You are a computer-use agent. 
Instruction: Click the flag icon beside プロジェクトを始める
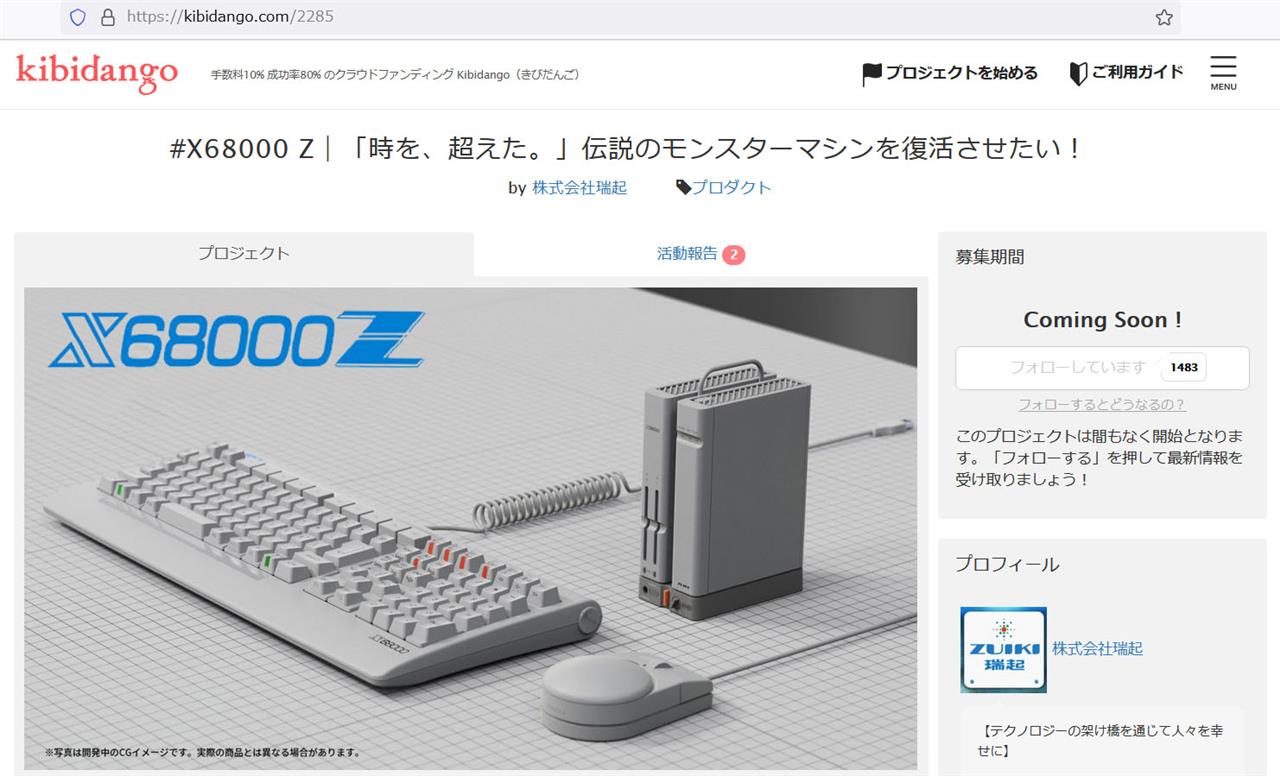click(872, 74)
